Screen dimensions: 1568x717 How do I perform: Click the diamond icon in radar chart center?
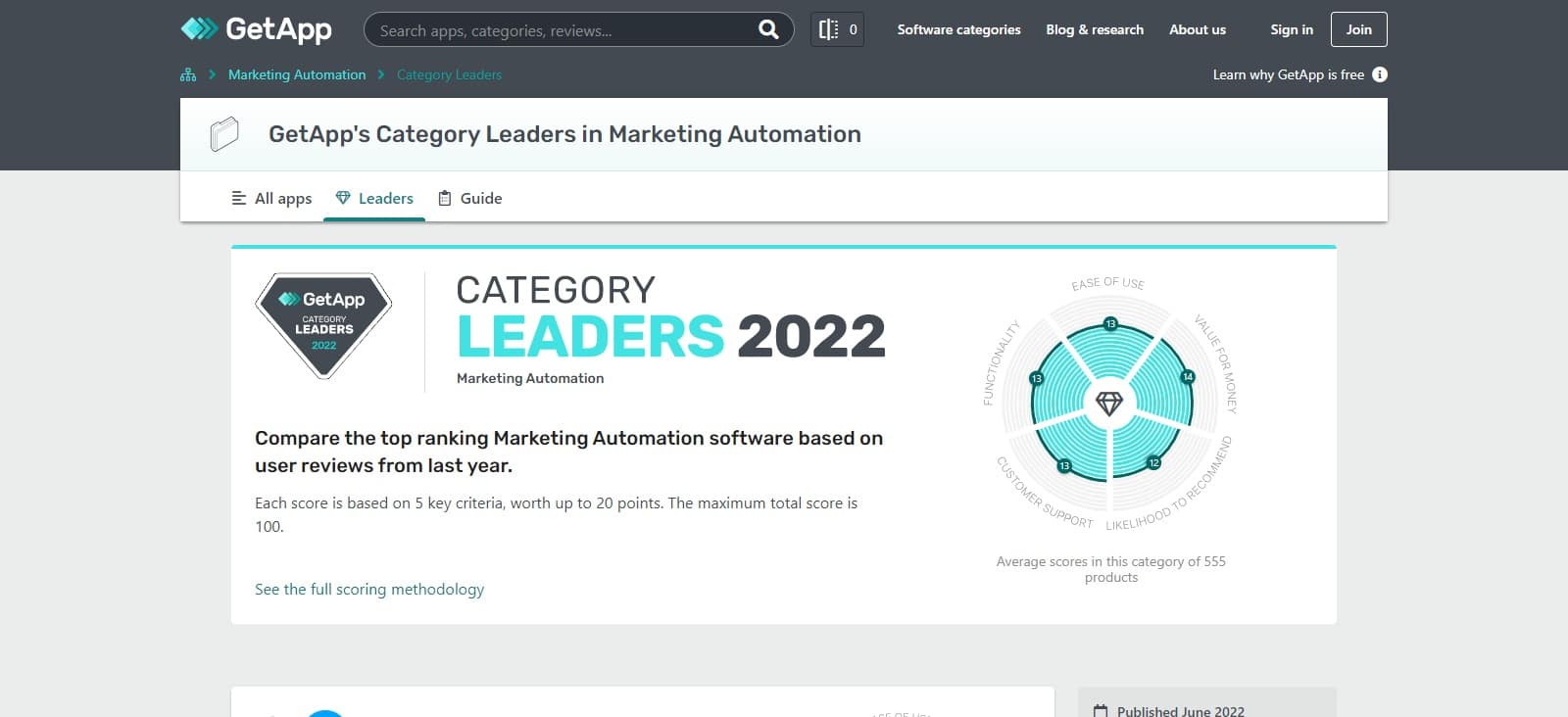coord(1109,403)
